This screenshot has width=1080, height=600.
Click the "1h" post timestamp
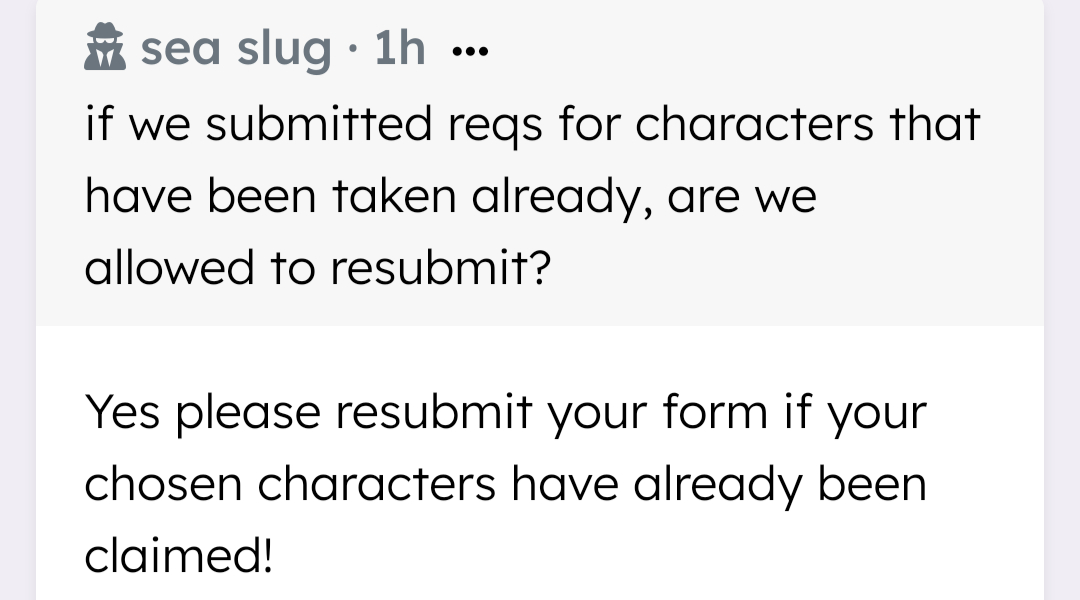coord(400,49)
